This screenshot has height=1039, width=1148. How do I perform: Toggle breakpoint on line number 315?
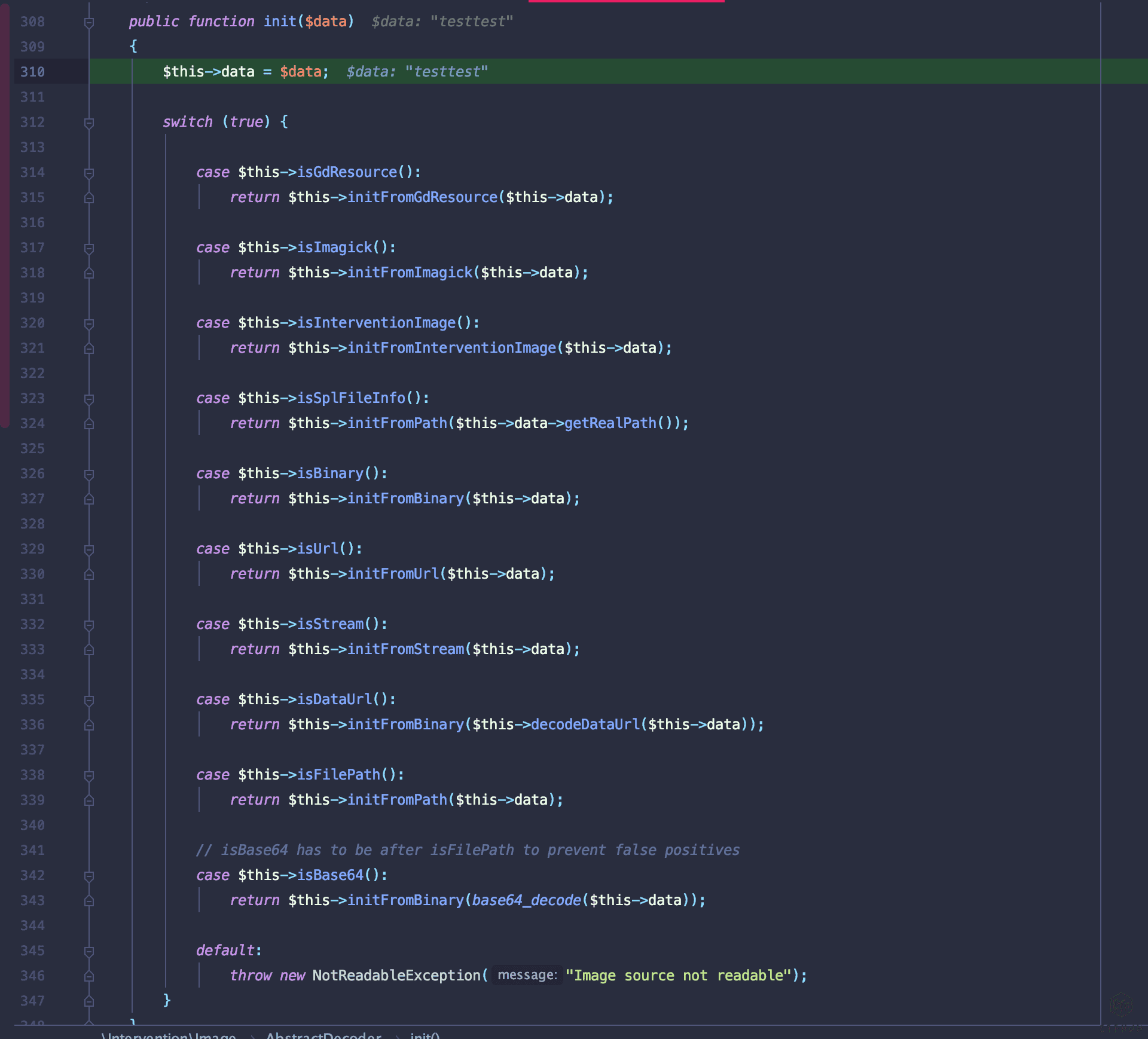32,197
